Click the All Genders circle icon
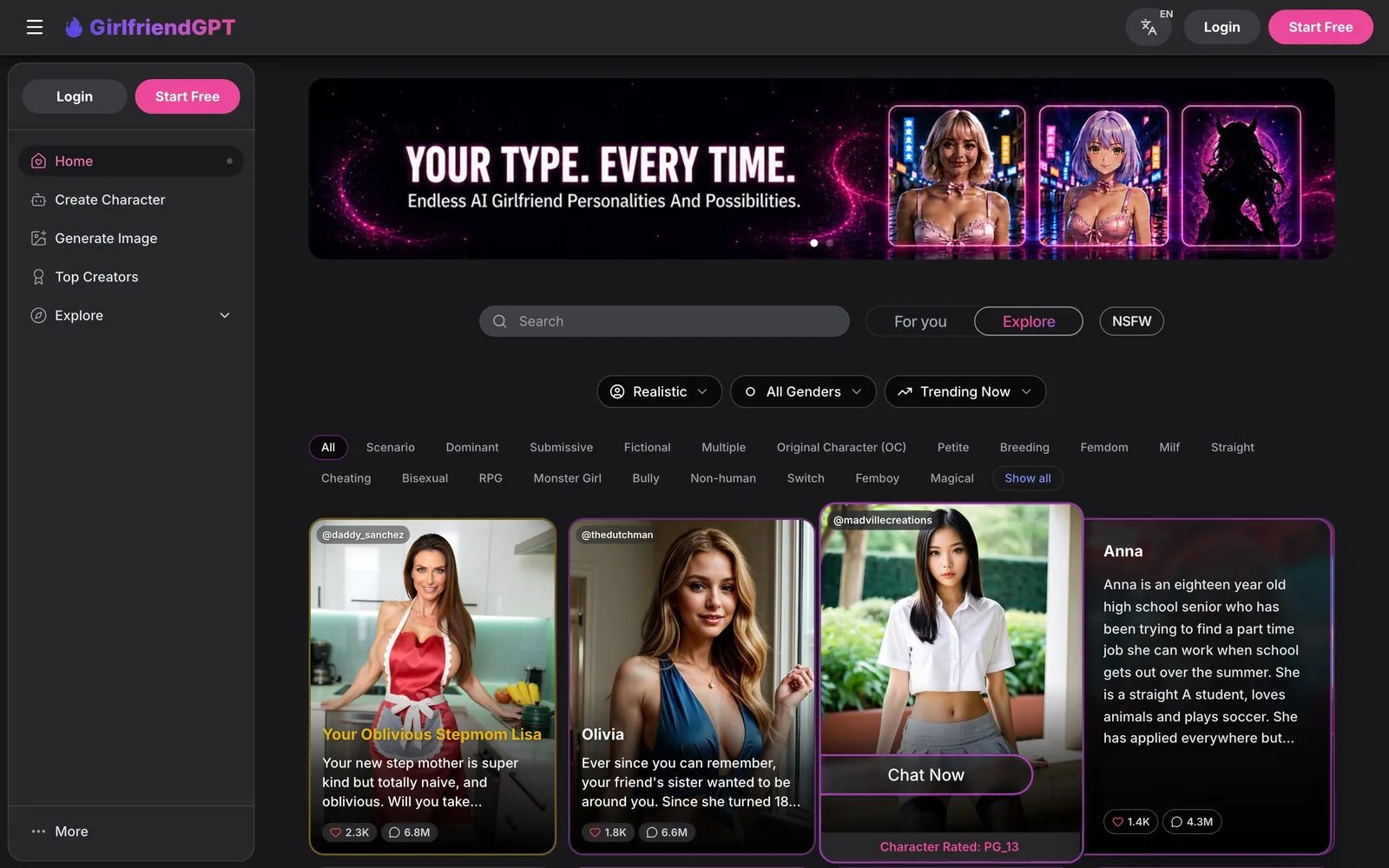 750,391
